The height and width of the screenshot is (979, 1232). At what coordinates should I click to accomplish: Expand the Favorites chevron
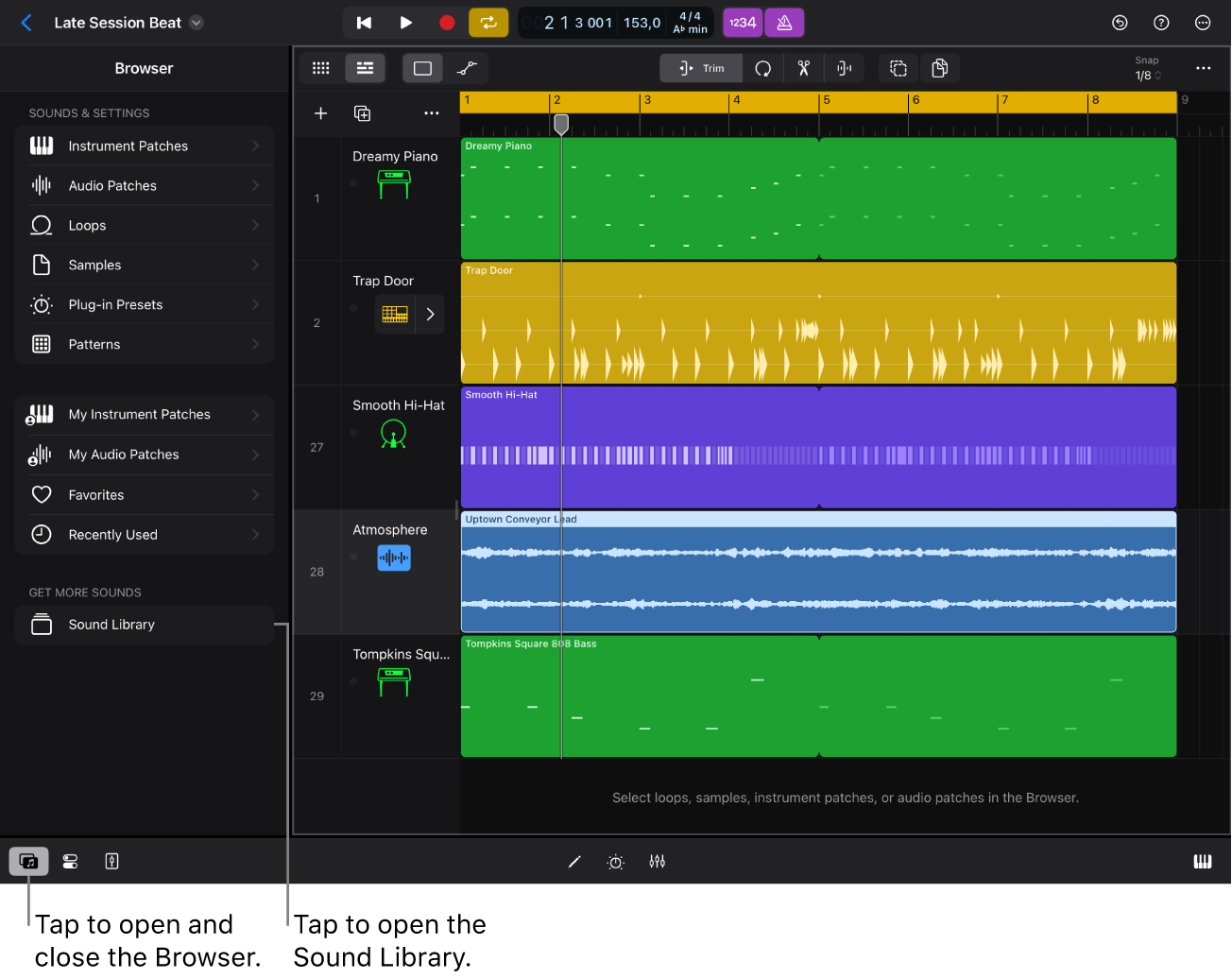tap(255, 494)
